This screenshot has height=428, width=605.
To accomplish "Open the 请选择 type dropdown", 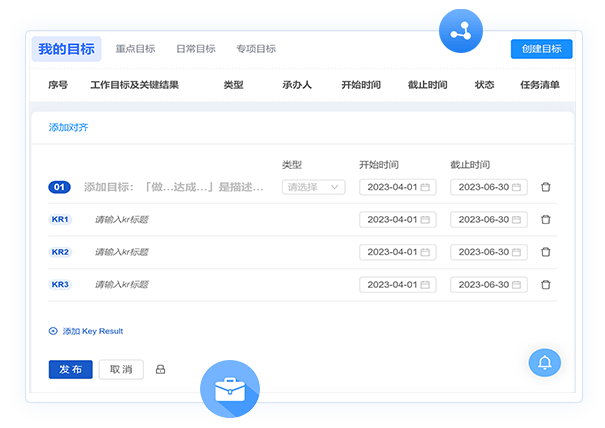I will tap(313, 187).
